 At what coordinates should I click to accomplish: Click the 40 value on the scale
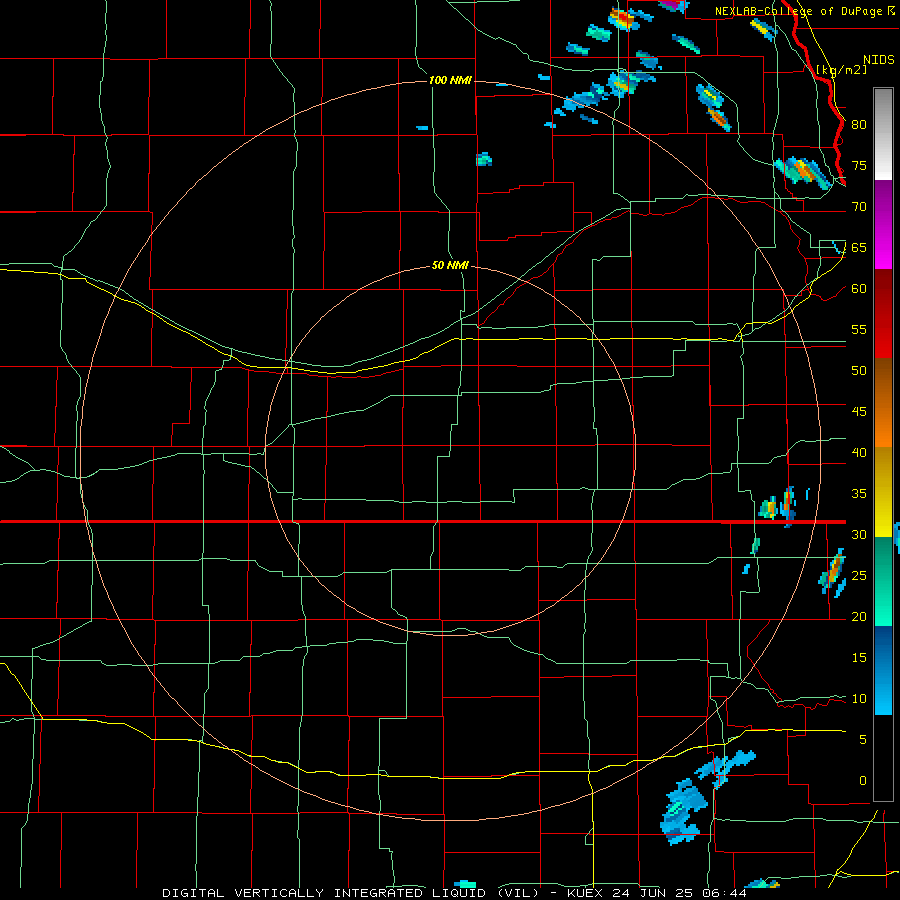[859, 452]
